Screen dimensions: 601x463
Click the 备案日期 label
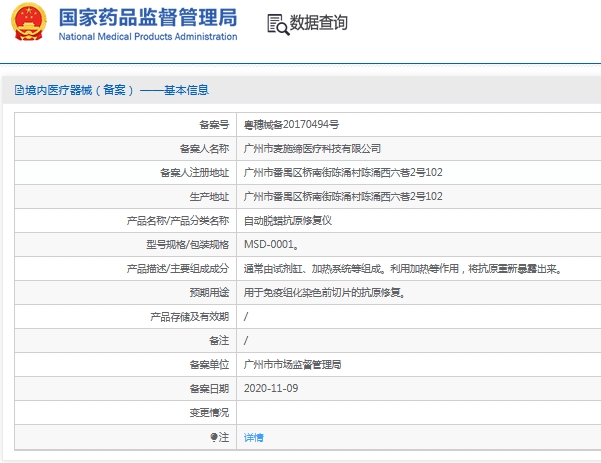pos(209,389)
